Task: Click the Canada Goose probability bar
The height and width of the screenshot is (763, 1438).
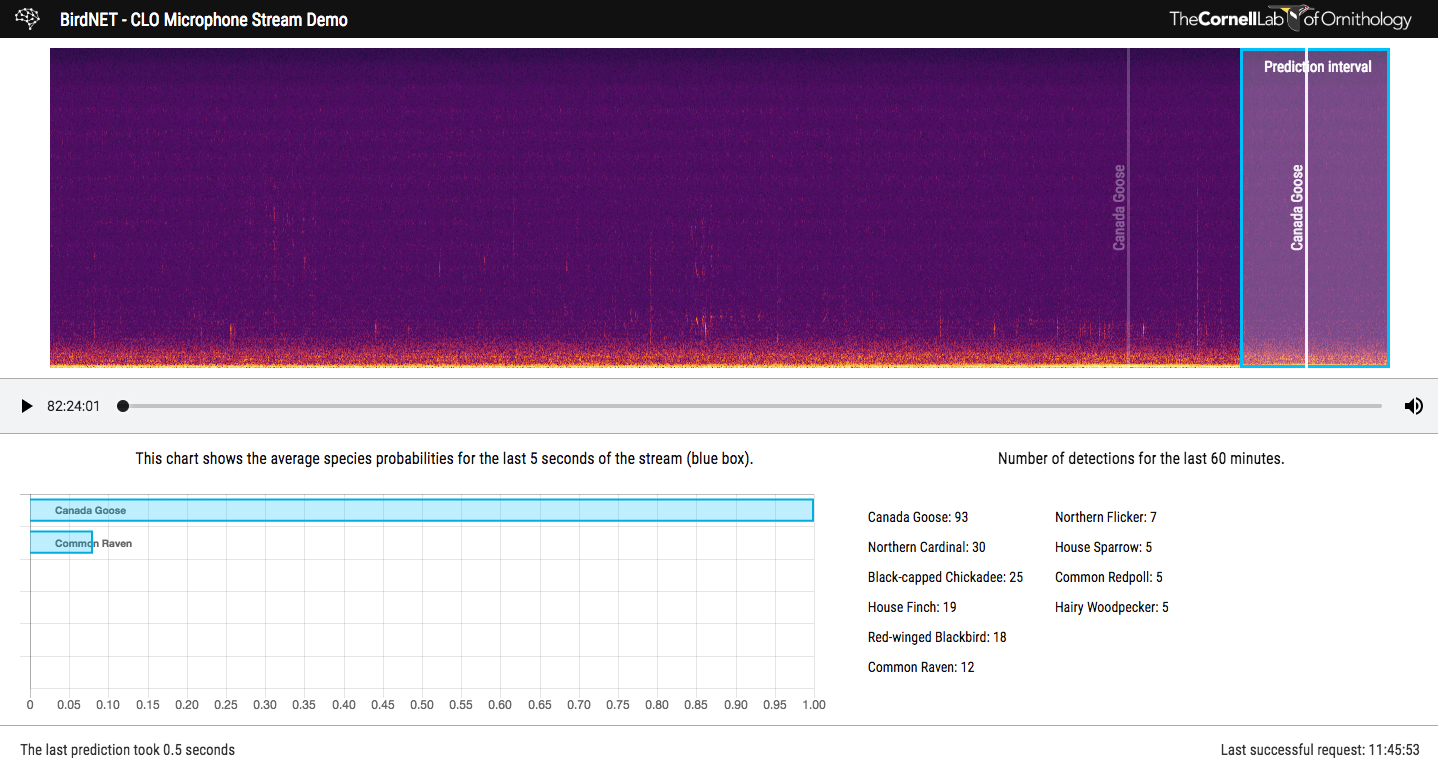Action: pos(421,510)
